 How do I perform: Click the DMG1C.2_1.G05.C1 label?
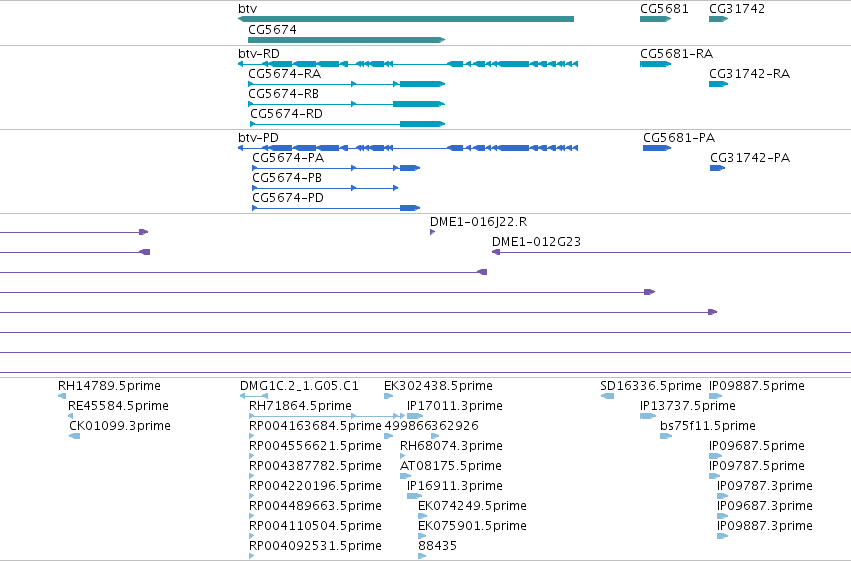point(299,386)
